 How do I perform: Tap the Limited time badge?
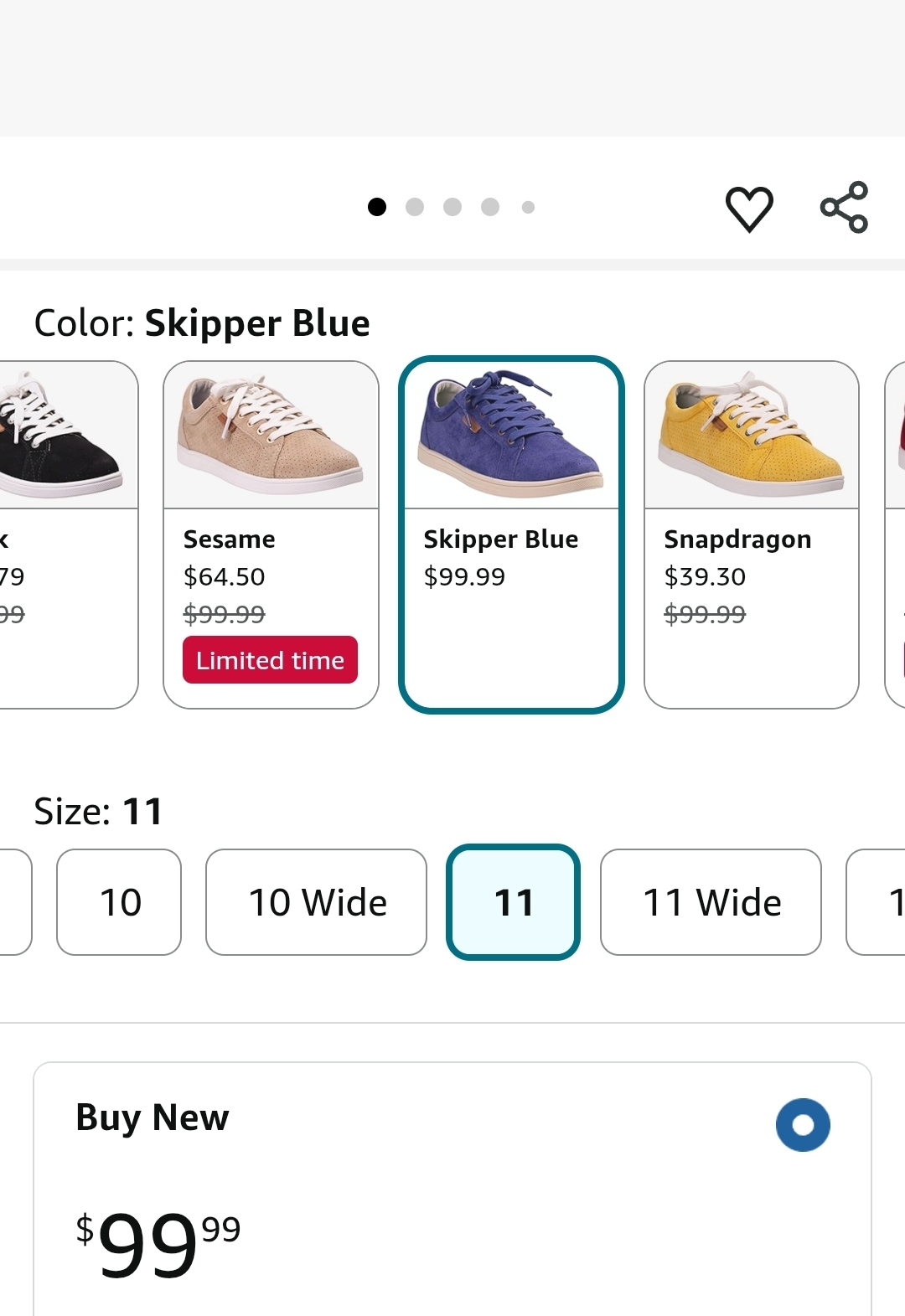point(270,660)
